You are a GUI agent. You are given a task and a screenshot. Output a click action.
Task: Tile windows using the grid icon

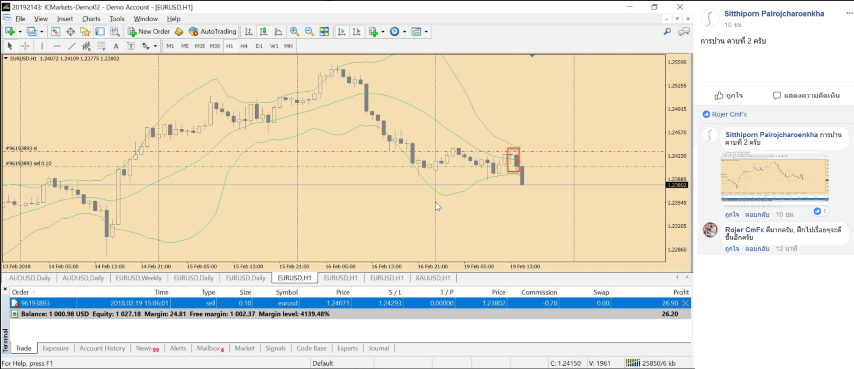click(324, 32)
